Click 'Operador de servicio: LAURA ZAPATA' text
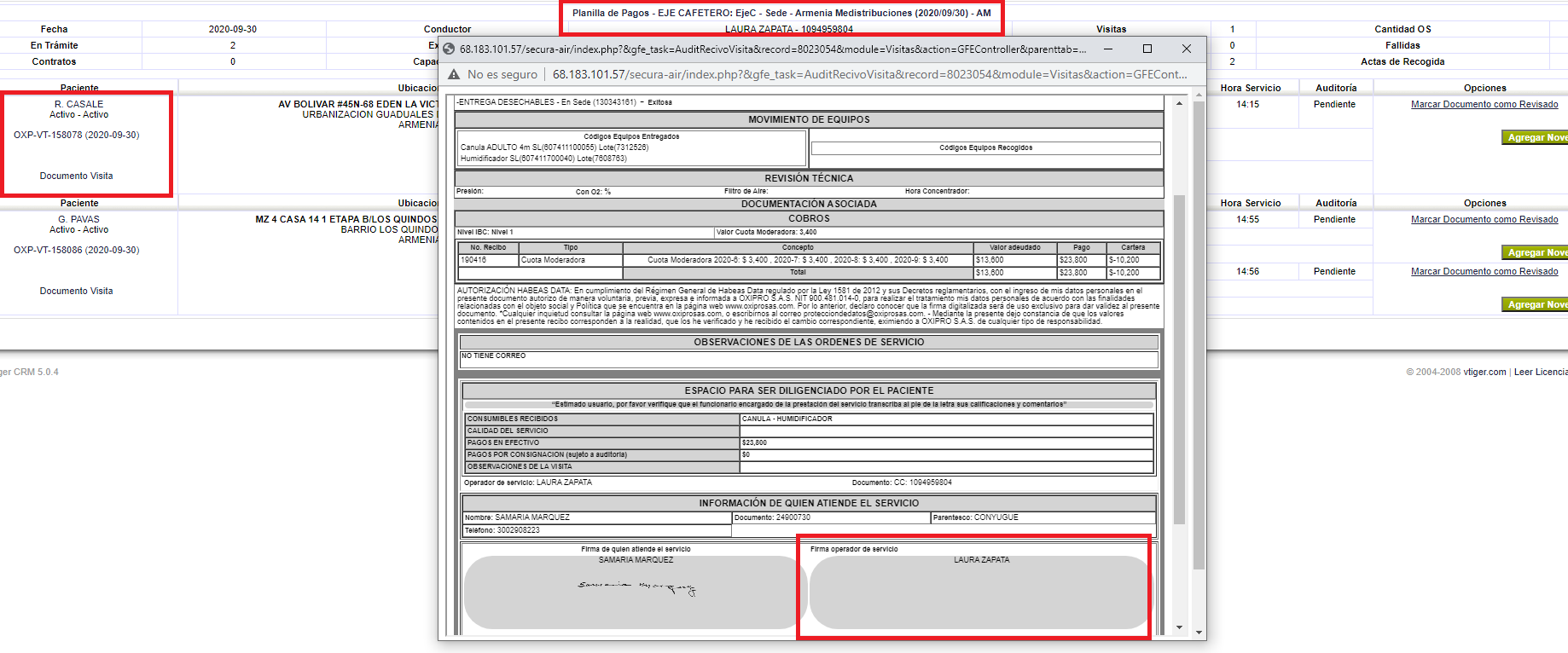Image resolution: width=1568 pixels, height=653 pixels. [527, 483]
